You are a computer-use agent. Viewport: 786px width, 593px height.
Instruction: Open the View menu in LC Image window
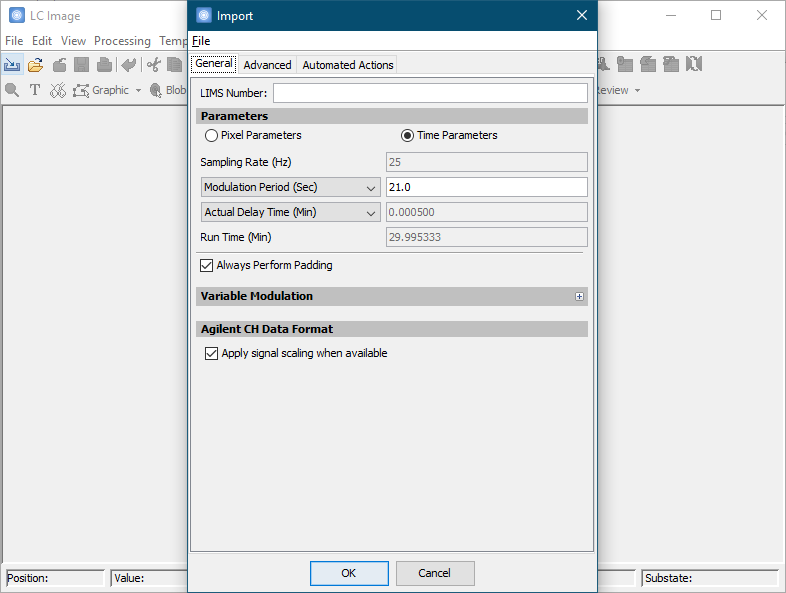[73, 41]
